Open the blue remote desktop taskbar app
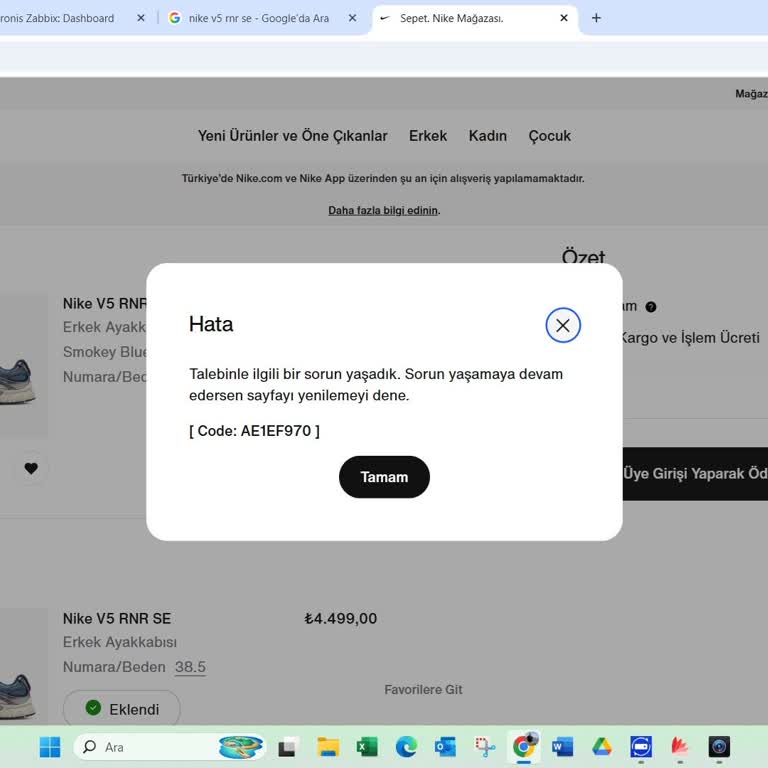Viewport: 768px width, 768px height. [641, 747]
